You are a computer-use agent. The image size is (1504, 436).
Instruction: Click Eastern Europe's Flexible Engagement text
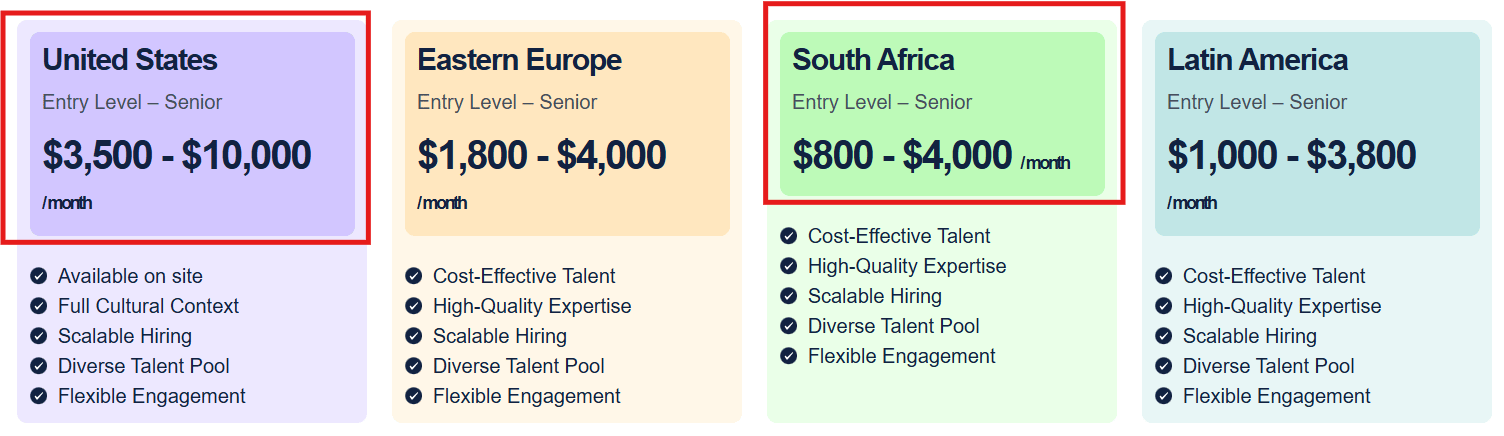526,396
